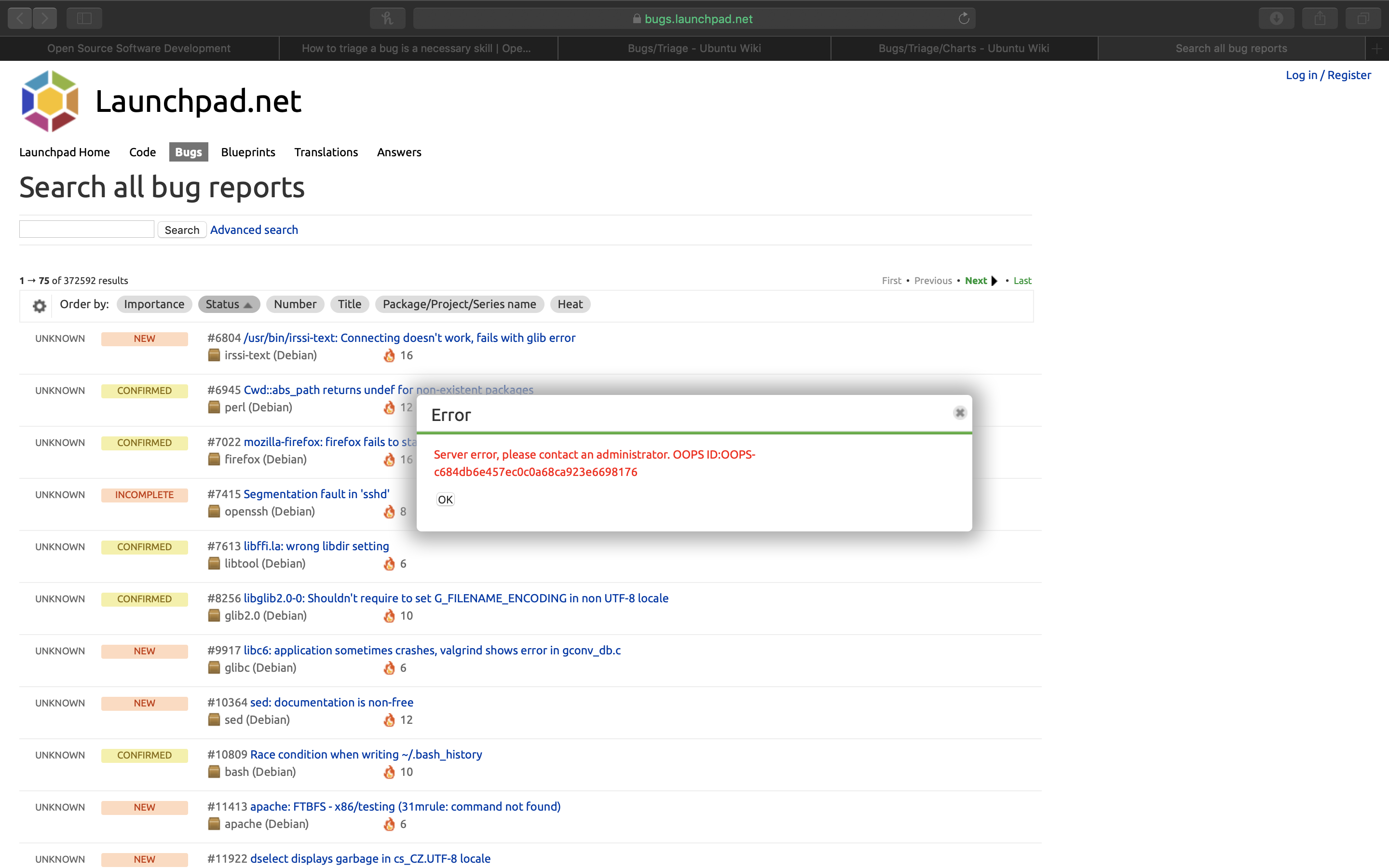The width and height of the screenshot is (1389, 868).
Task: Click the package icon next to sed (Debian)
Action: point(214,720)
